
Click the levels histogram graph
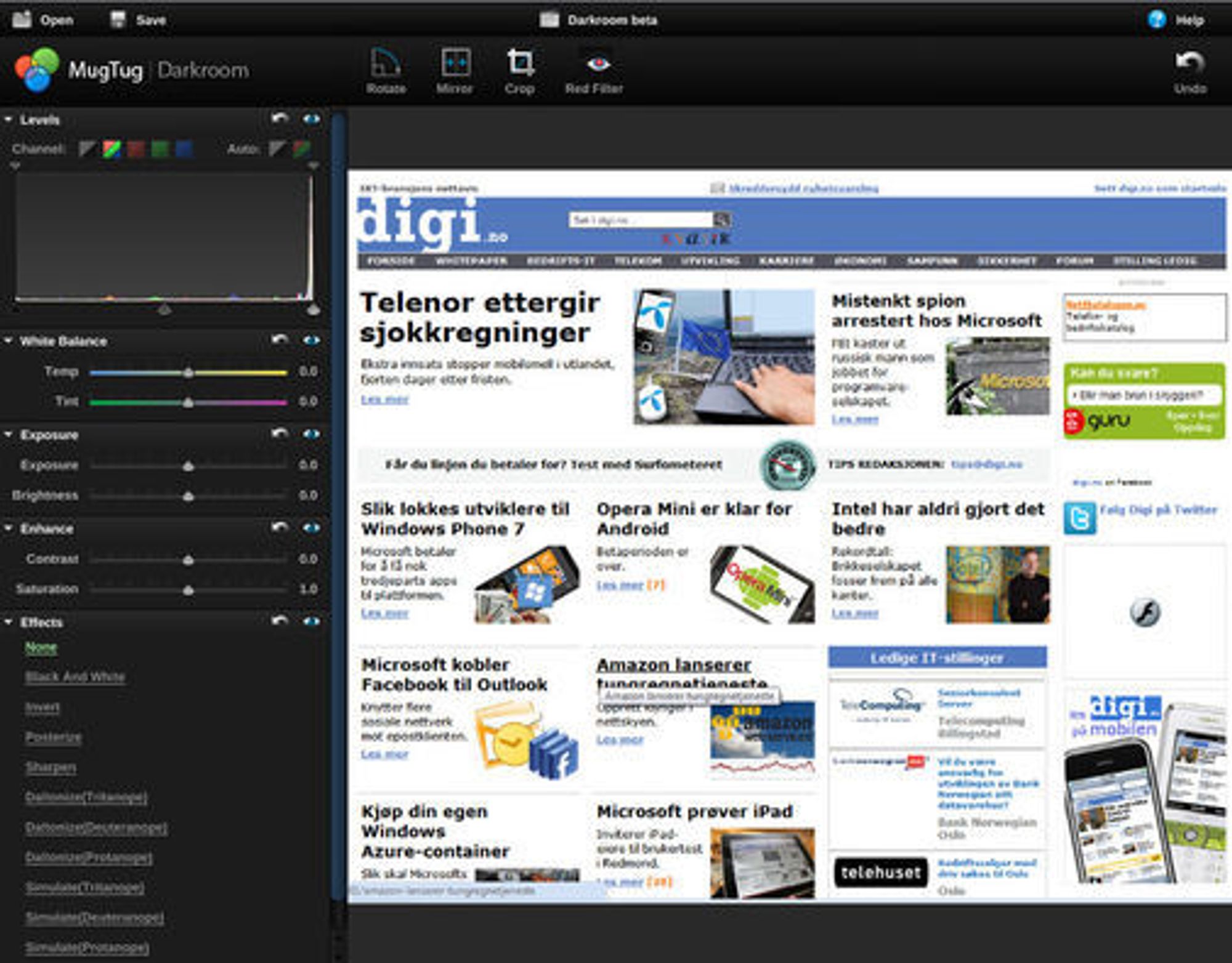[164, 236]
